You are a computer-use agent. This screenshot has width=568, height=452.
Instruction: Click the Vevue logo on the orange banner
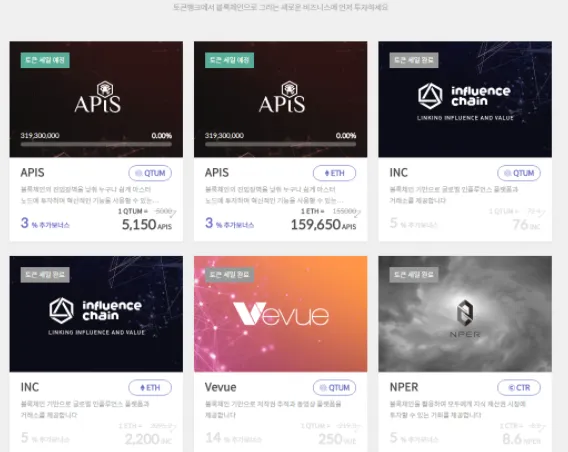[x=281, y=314]
